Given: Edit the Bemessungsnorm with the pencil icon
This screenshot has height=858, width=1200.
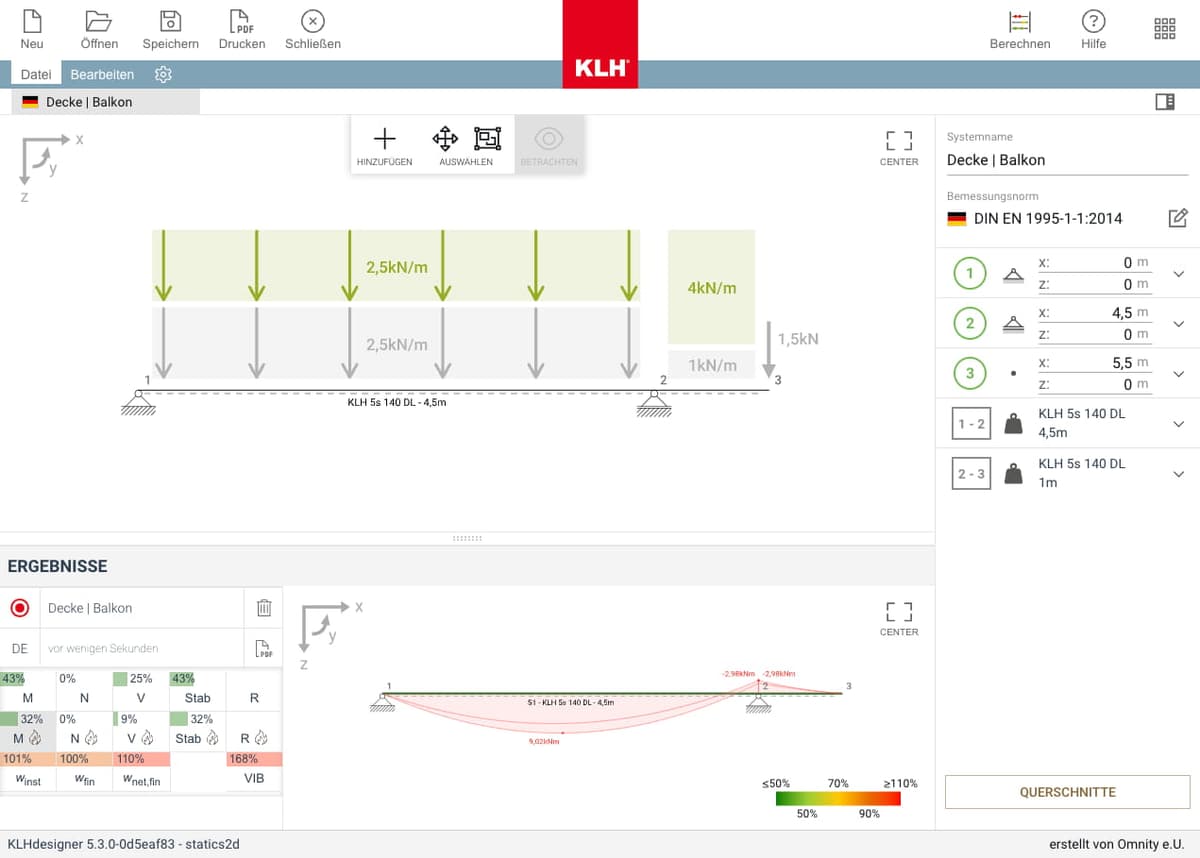Looking at the screenshot, I should pos(1178,218).
